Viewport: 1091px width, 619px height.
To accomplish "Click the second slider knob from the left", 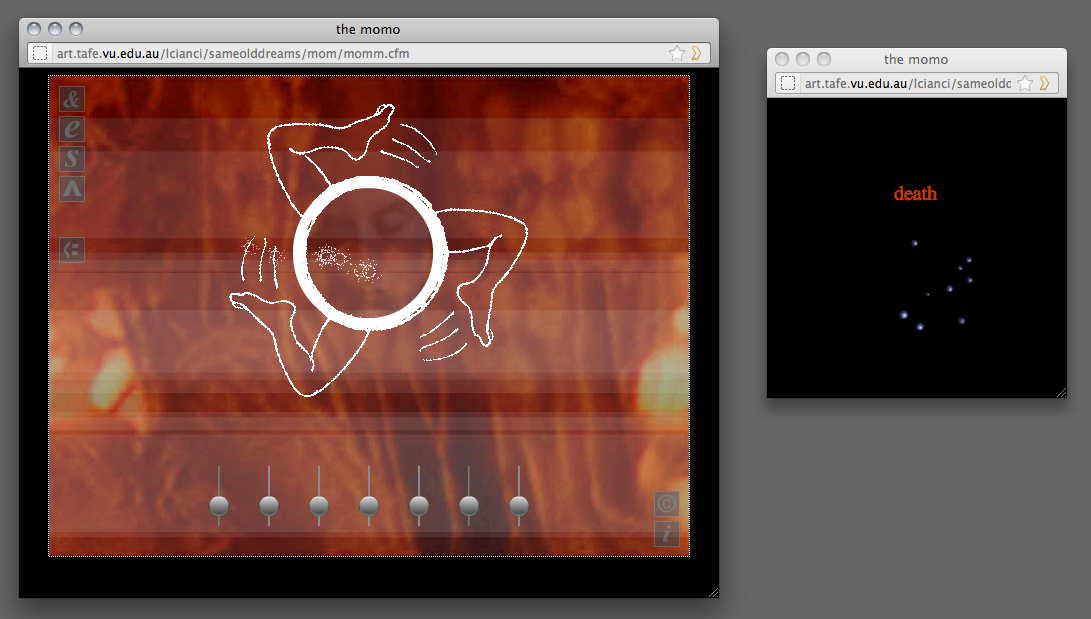I will click(269, 506).
